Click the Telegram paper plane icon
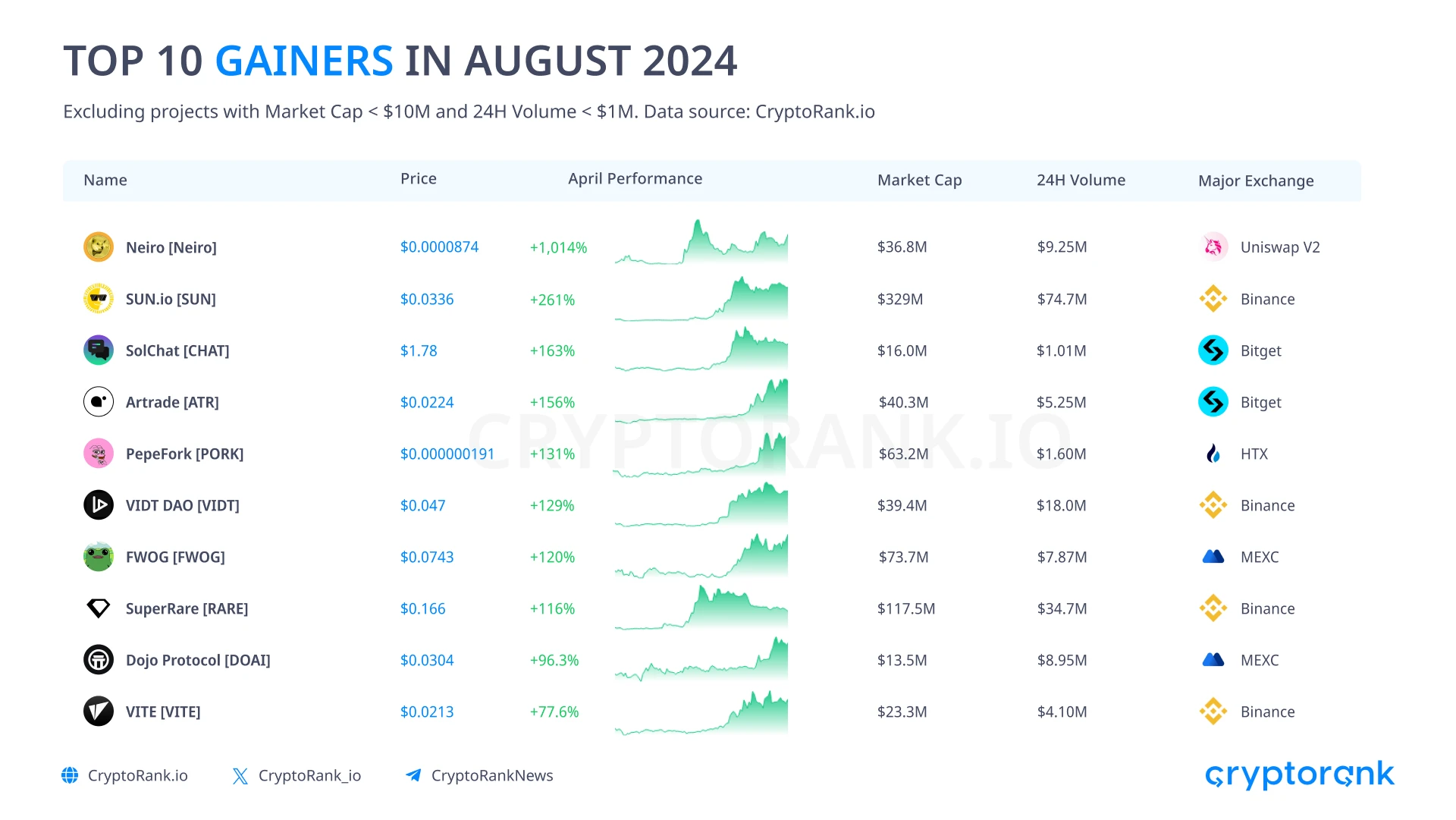 coord(413,775)
